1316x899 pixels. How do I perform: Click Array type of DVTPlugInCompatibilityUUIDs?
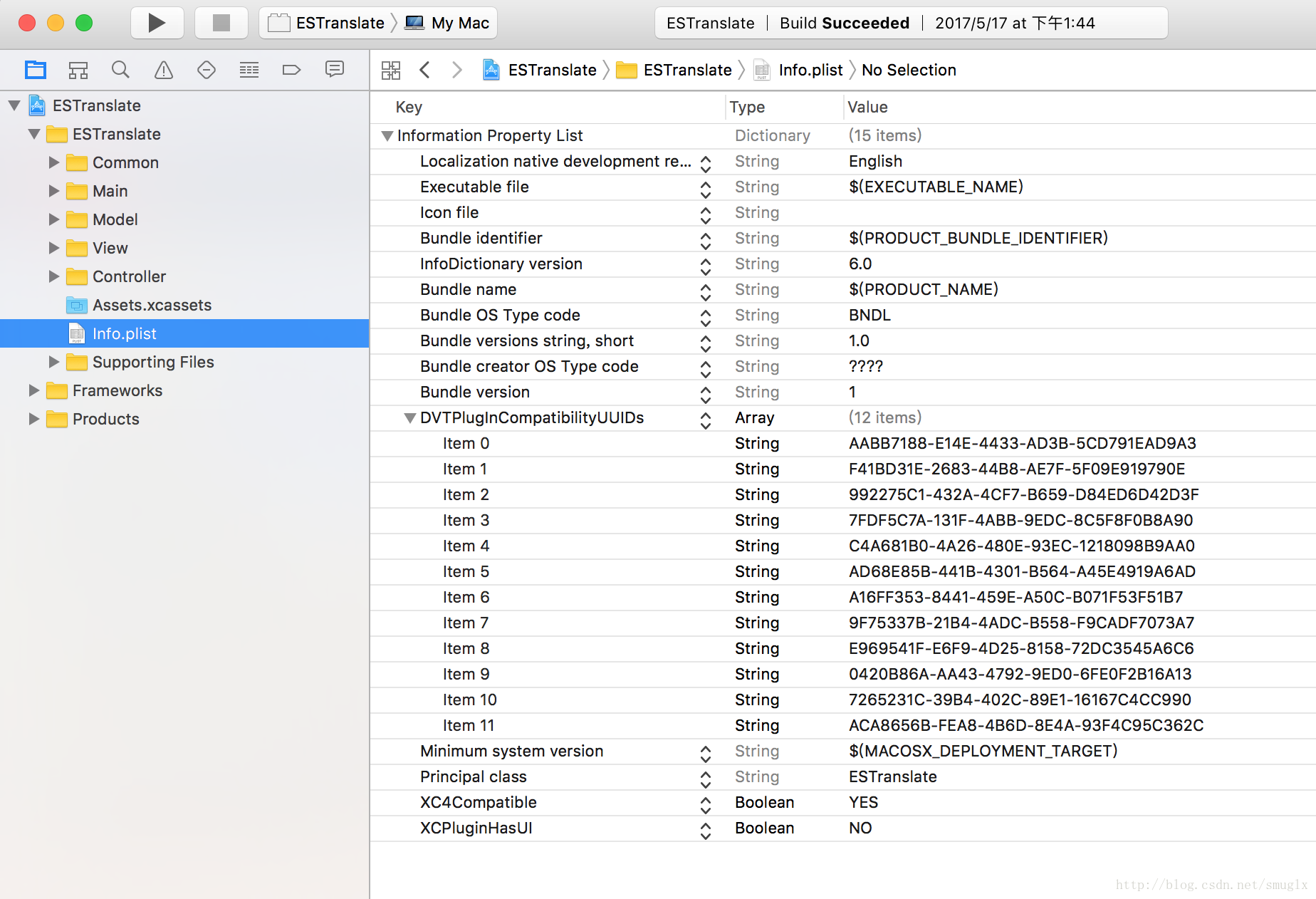pos(754,417)
